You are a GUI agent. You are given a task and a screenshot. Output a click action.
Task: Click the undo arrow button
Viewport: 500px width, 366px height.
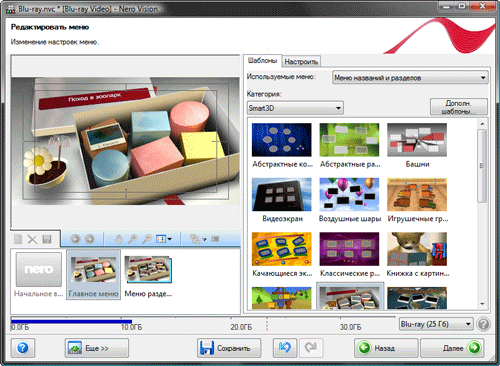[285, 348]
